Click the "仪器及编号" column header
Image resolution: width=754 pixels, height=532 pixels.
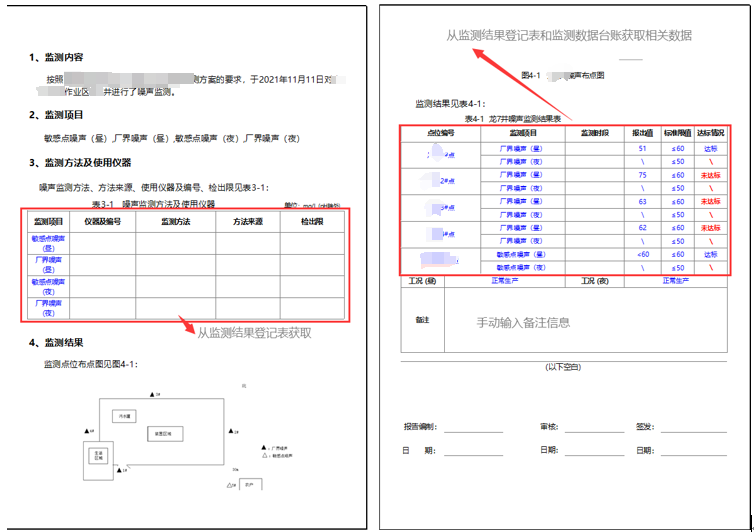point(102,221)
